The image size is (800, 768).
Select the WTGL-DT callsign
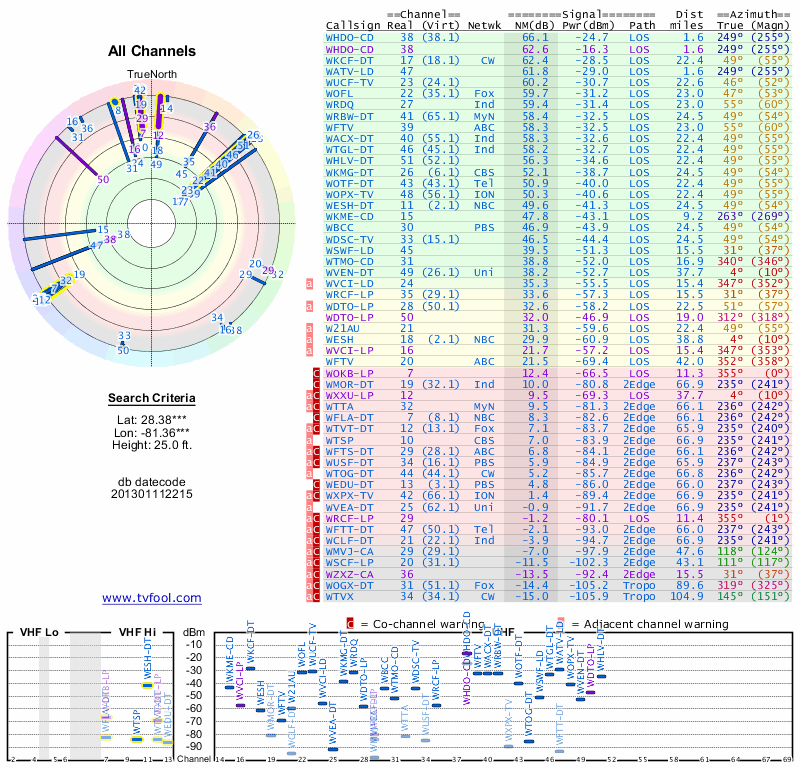[349, 150]
